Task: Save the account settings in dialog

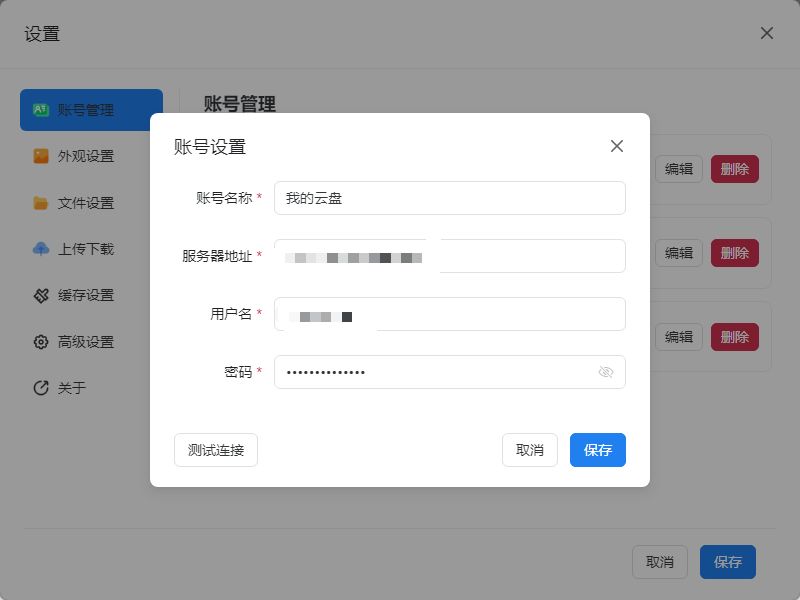Action: point(597,450)
